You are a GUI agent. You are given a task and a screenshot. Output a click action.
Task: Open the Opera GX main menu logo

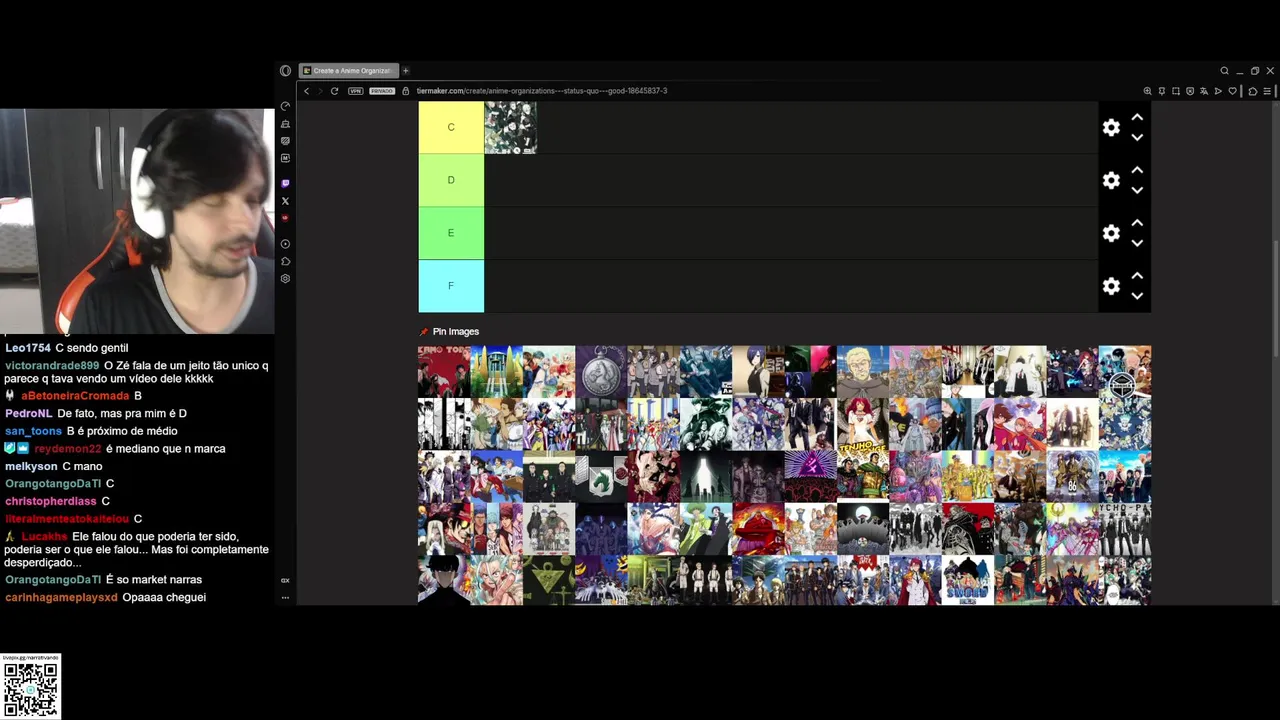[x=286, y=71]
